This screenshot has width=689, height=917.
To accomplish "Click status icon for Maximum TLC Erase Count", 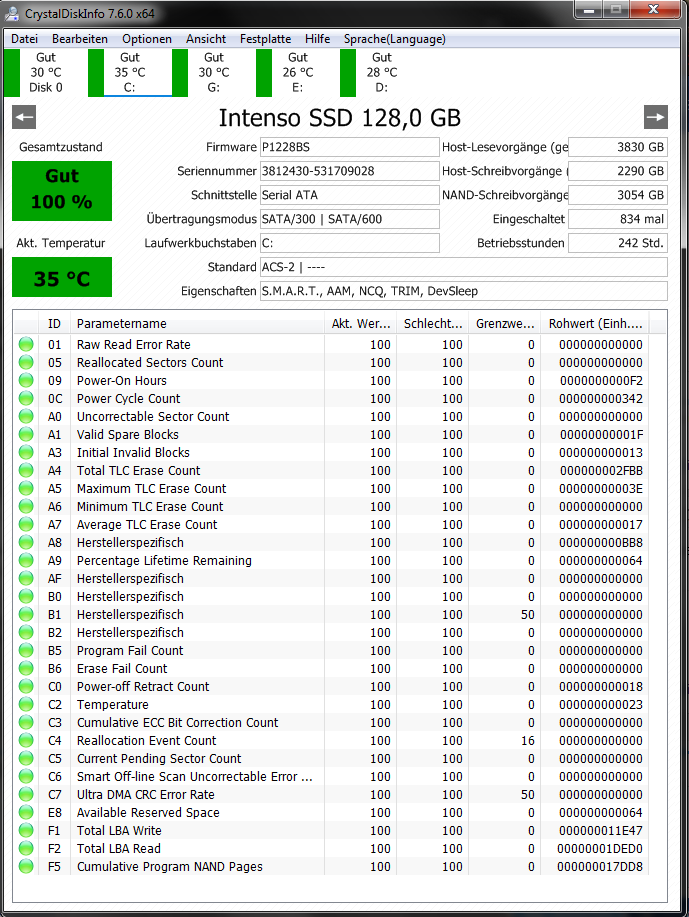I will click(x=26, y=488).
